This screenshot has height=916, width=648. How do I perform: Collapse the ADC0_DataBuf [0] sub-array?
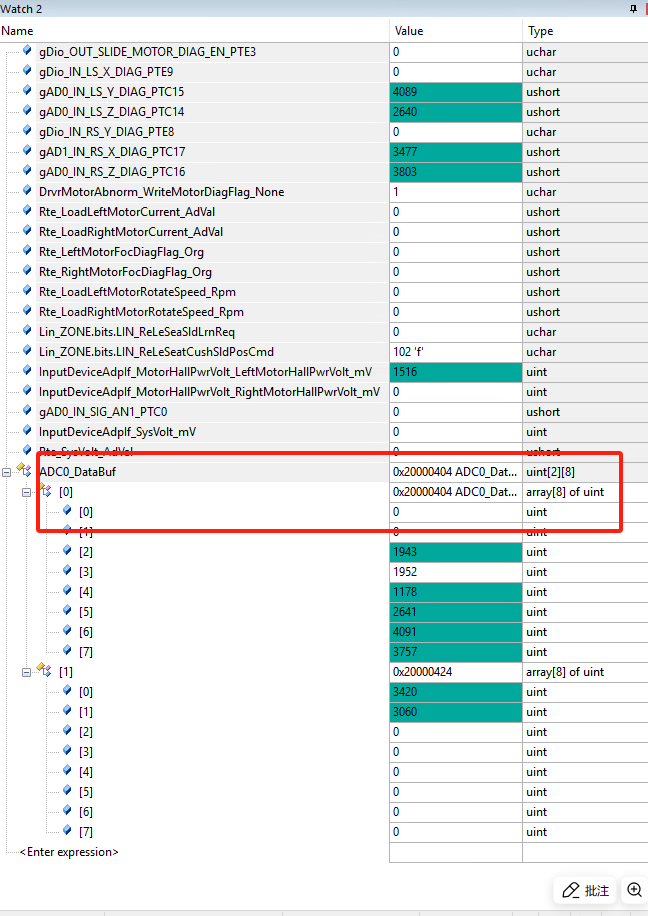point(26,492)
